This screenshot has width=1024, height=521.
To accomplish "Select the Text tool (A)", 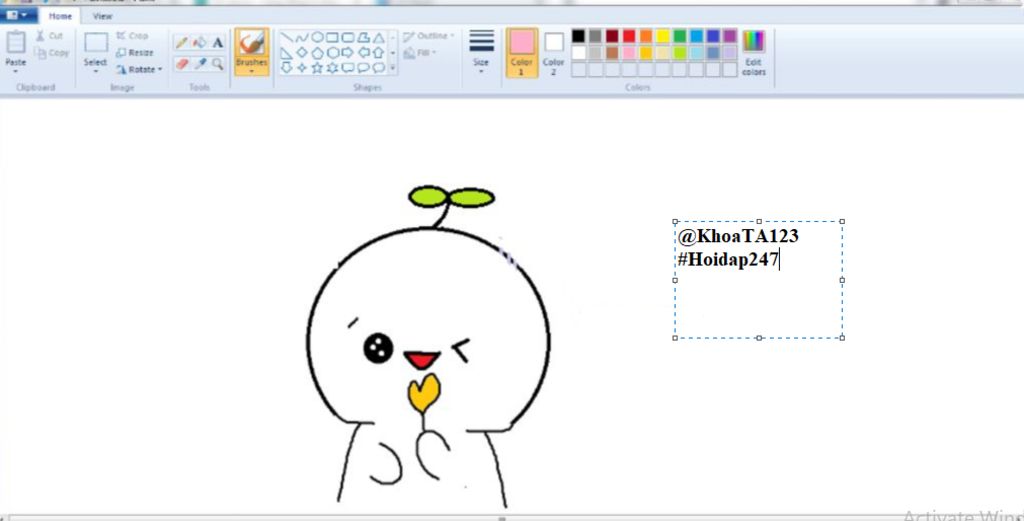I will click(217, 43).
